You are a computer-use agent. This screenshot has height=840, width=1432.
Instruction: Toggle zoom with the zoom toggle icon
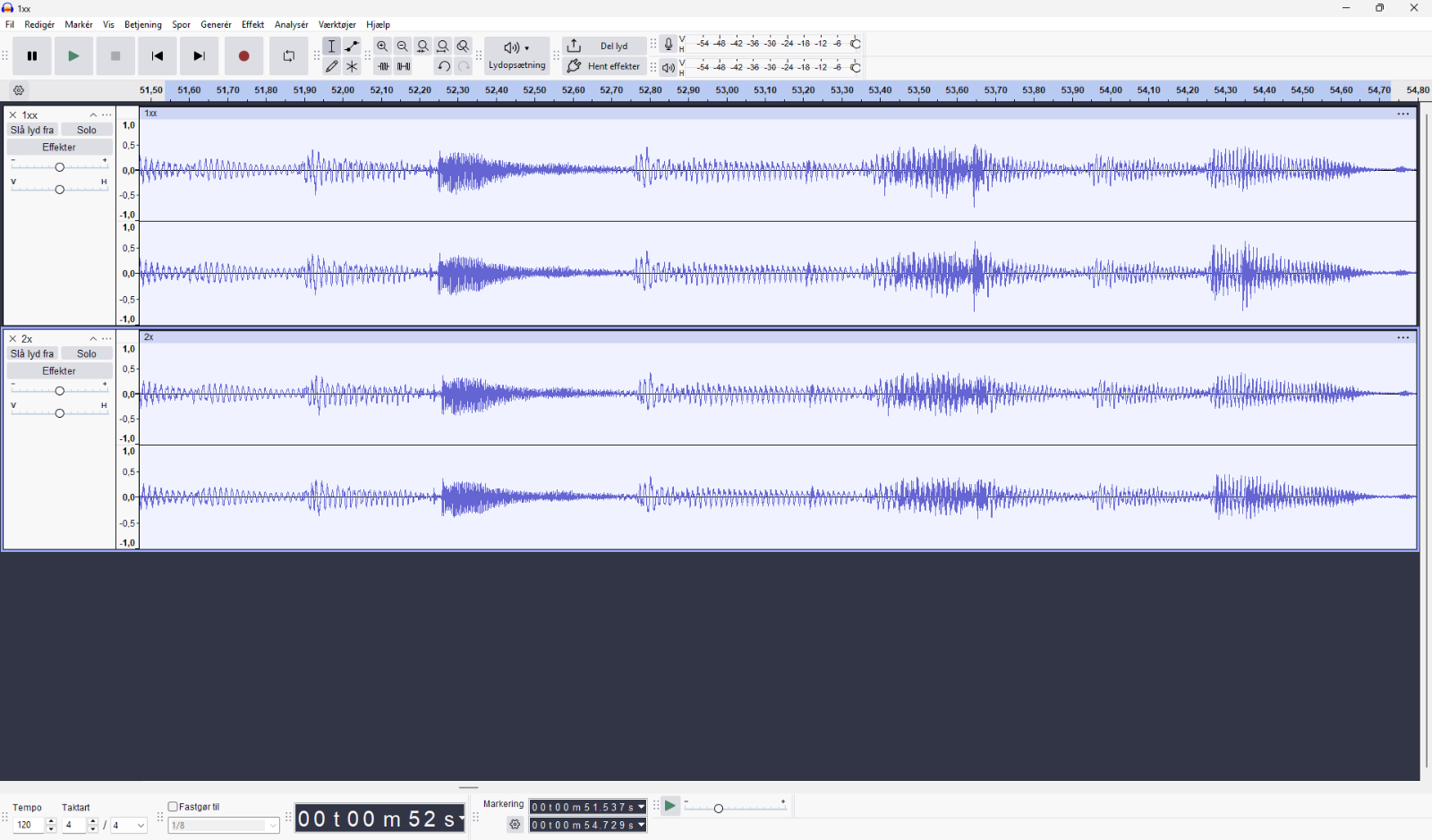(x=463, y=47)
